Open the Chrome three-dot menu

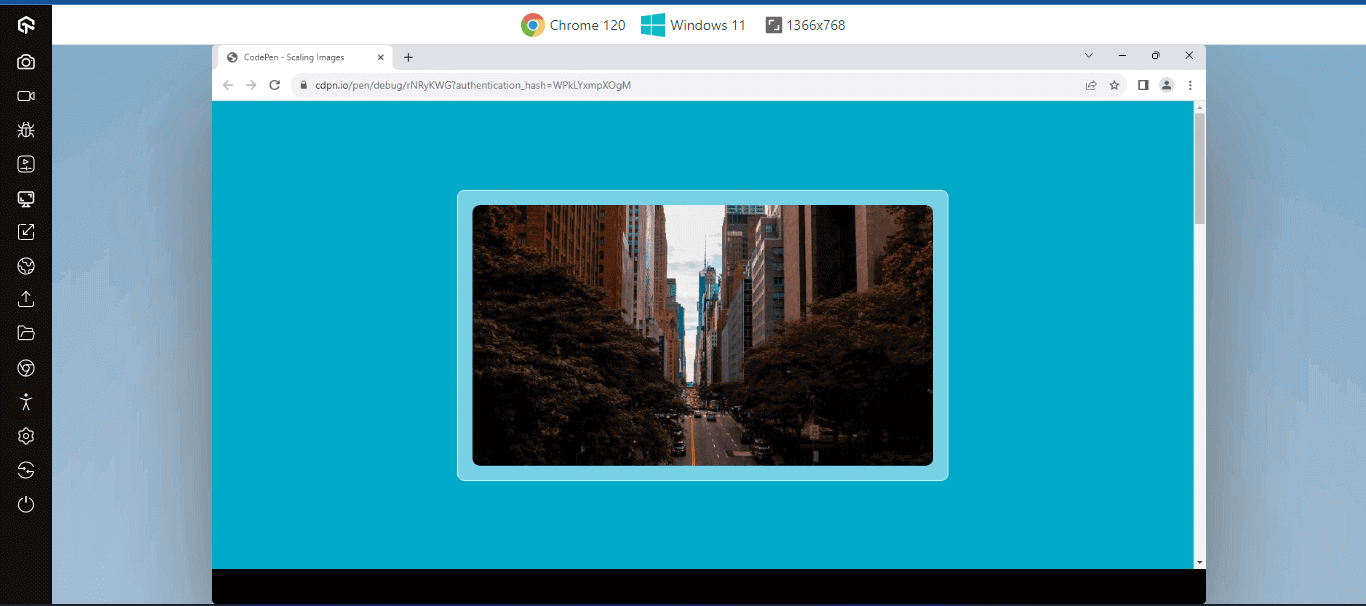(1190, 85)
